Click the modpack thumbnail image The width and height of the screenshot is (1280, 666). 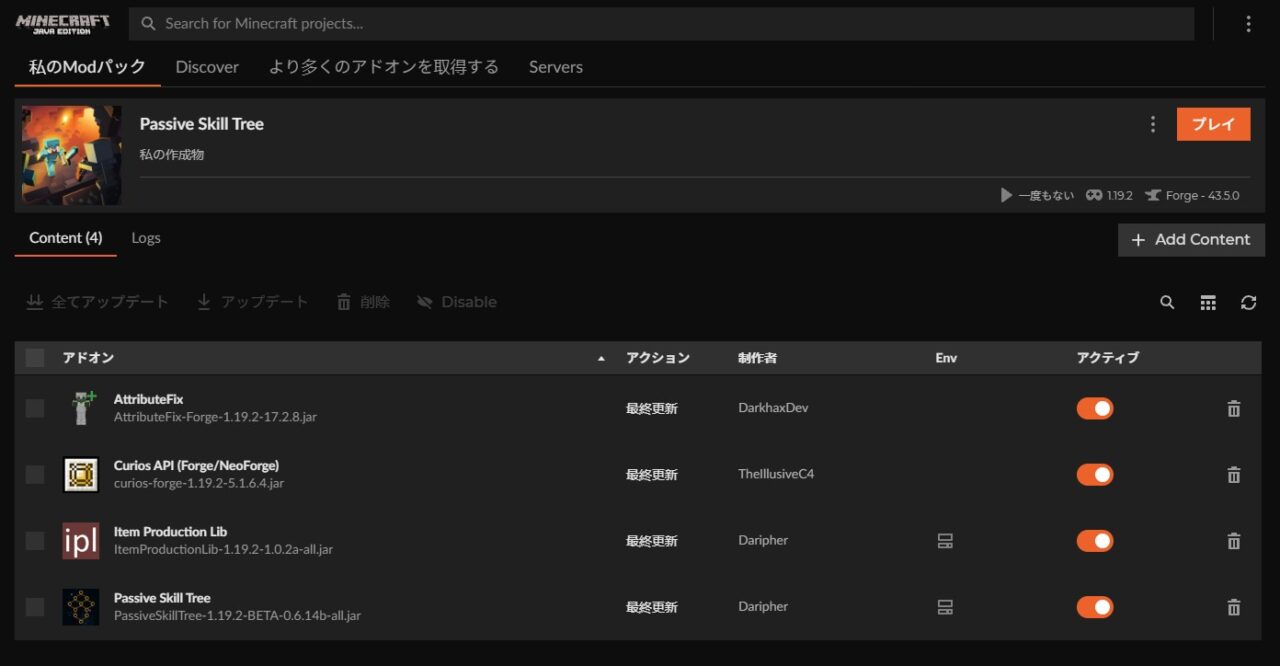pyautogui.click(x=72, y=155)
